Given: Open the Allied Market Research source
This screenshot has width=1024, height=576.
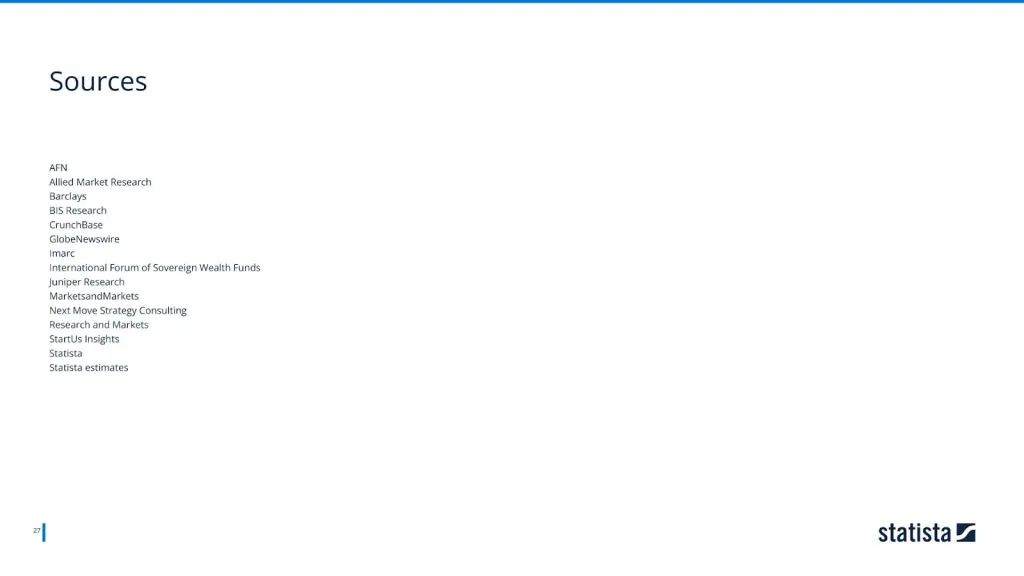Looking at the screenshot, I should (x=100, y=182).
